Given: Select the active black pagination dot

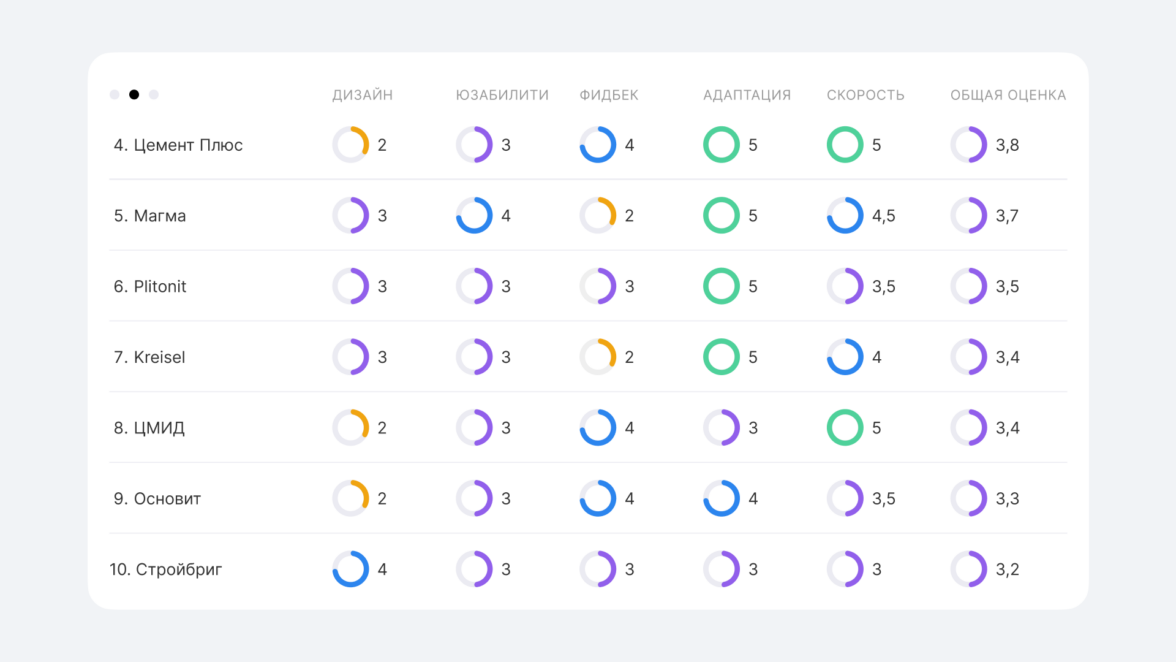Looking at the screenshot, I should coord(134,95).
